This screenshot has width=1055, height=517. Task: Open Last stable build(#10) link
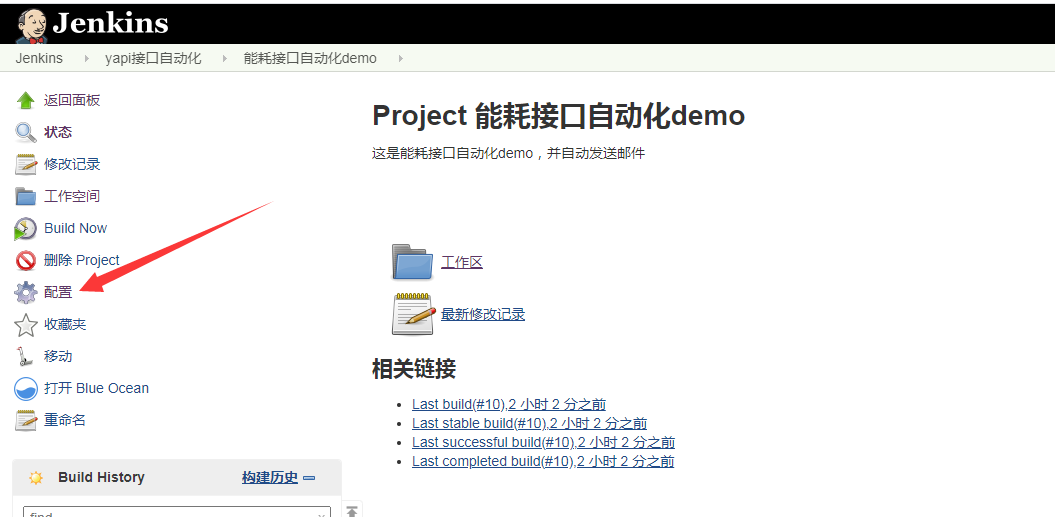click(x=530, y=423)
